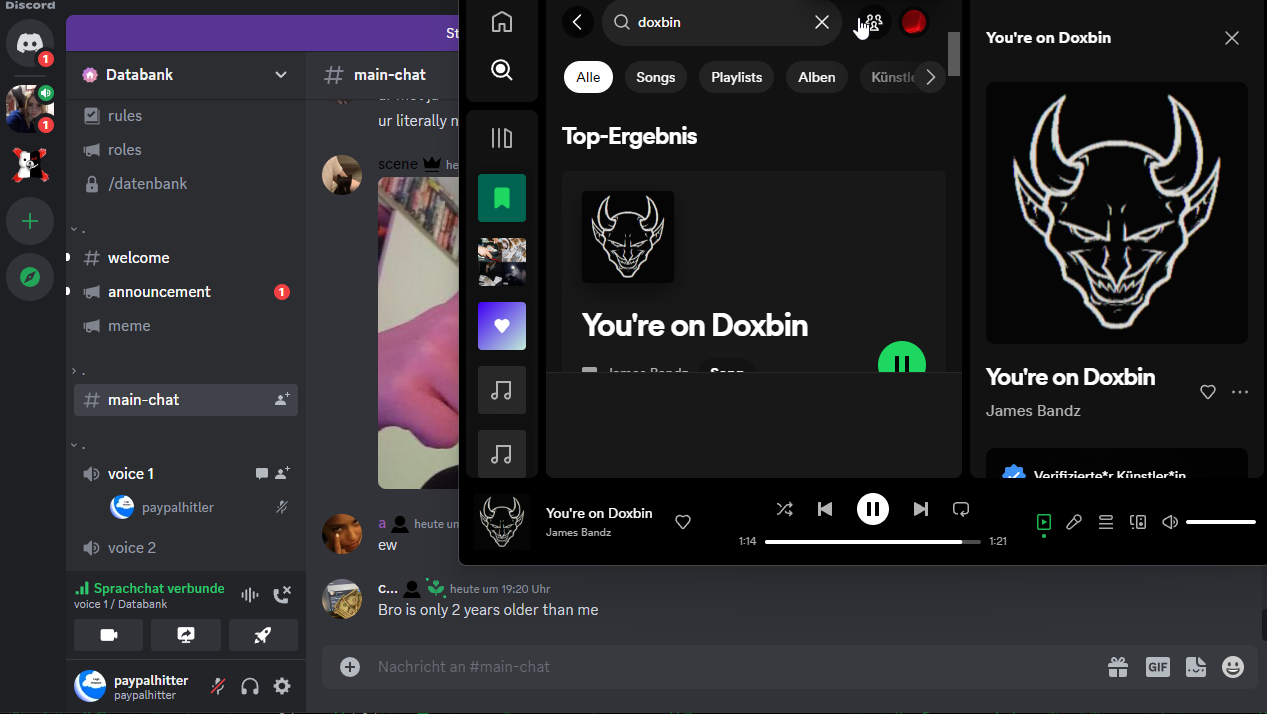Select the Songs filter tab
Image resolution: width=1267 pixels, height=714 pixels.
tap(656, 77)
